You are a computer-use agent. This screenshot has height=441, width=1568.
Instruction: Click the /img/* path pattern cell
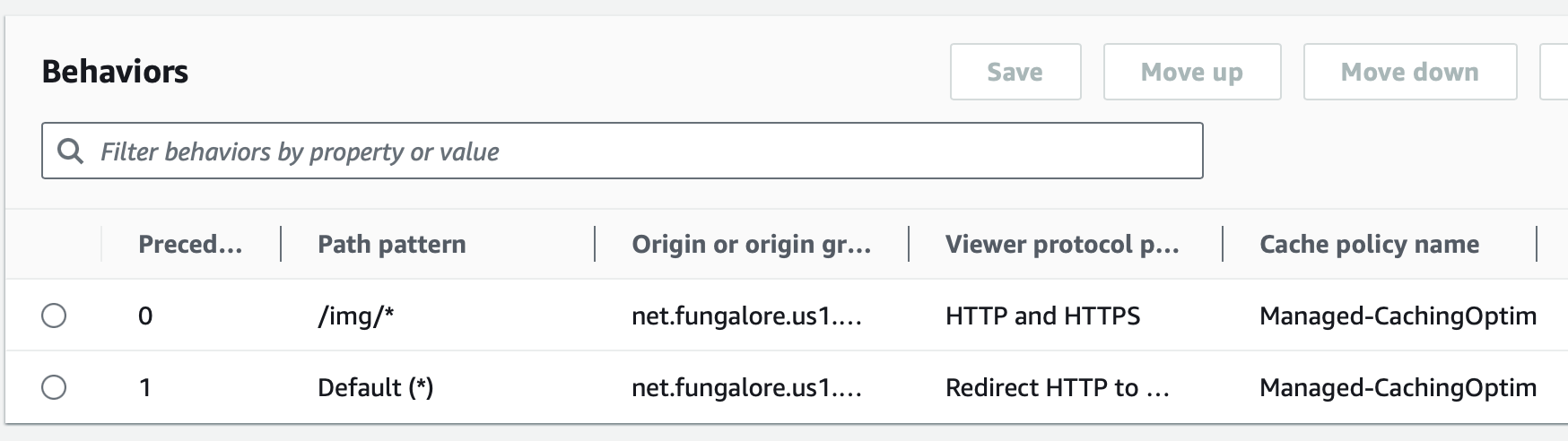[x=356, y=316]
